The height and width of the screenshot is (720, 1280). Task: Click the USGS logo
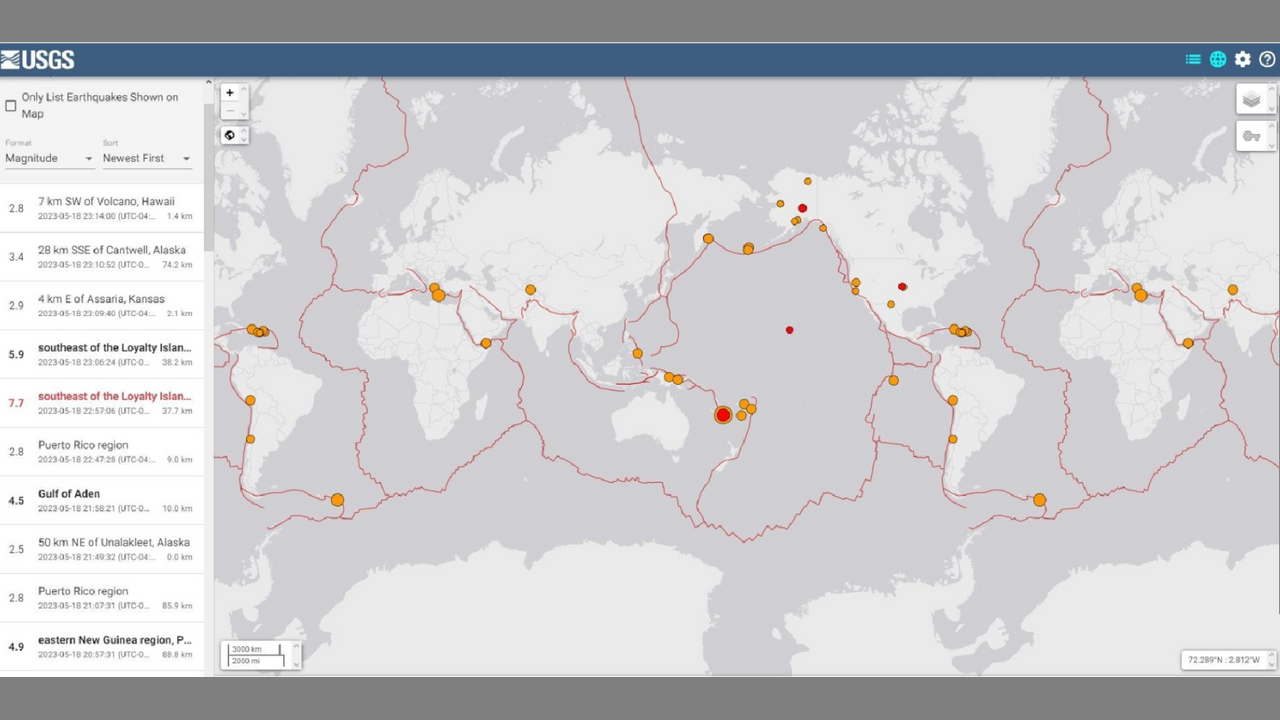point(38,60)
